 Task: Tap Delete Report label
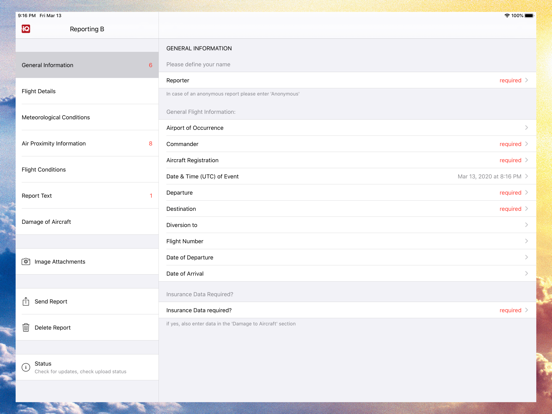52,327
